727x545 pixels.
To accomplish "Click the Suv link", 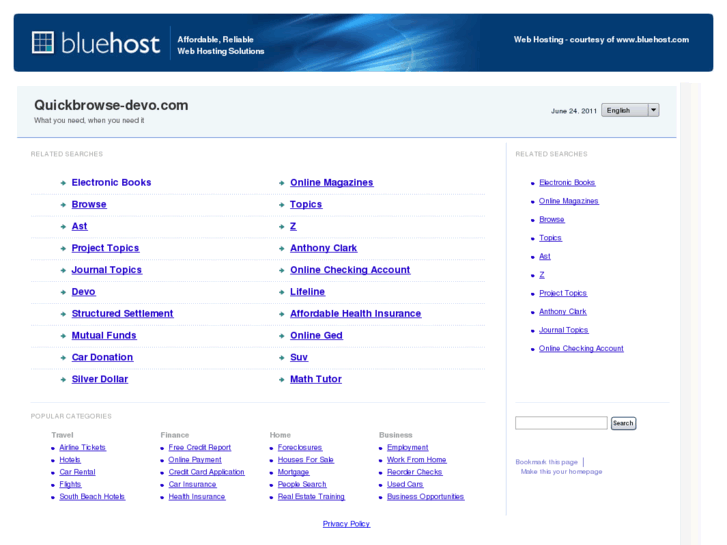I will click(x=299, y=357).
